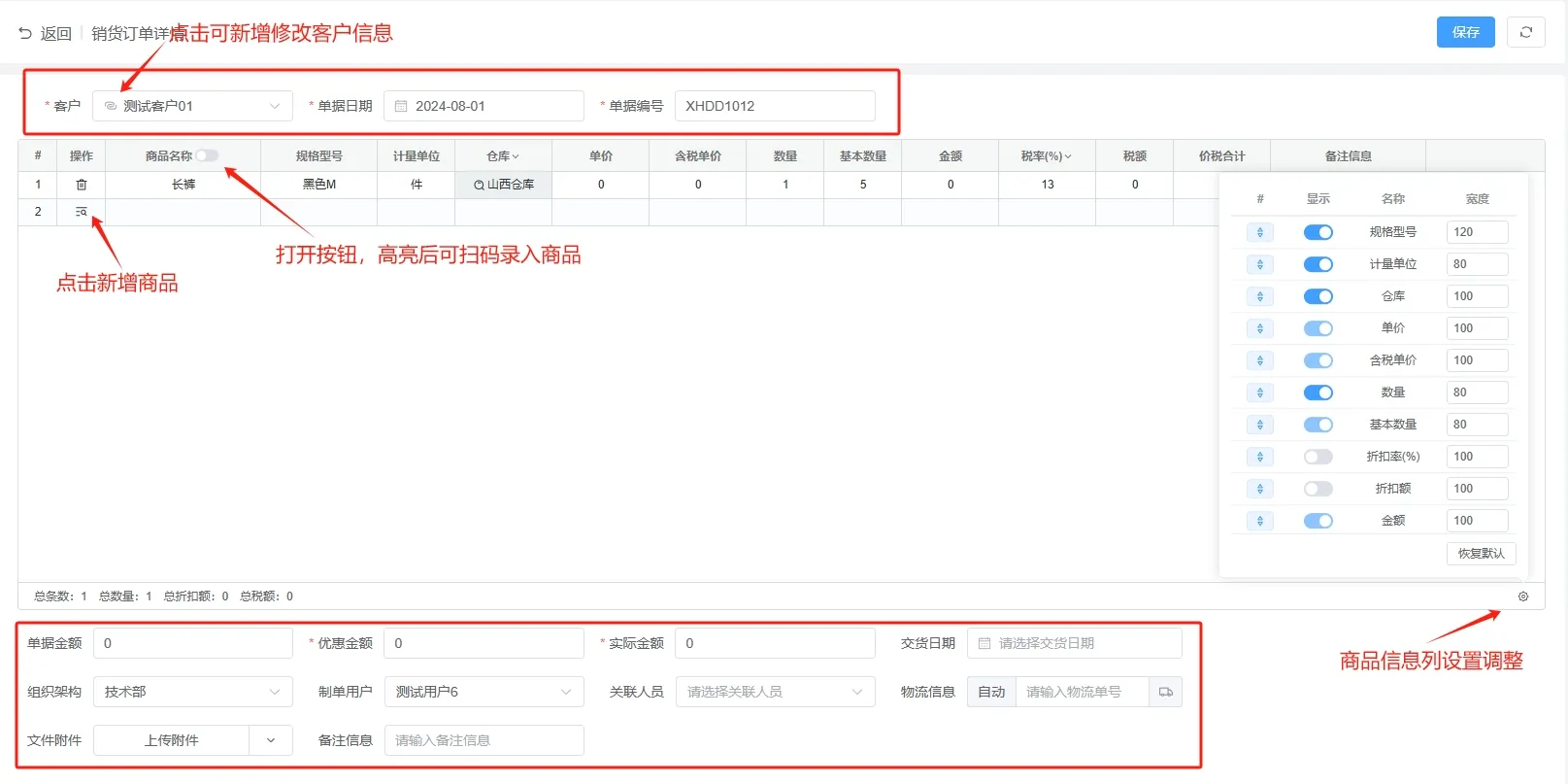This screenshot has width=1568, height=784.
Task: Click the 单据金额 input field
Action: (x=192, y=643)
